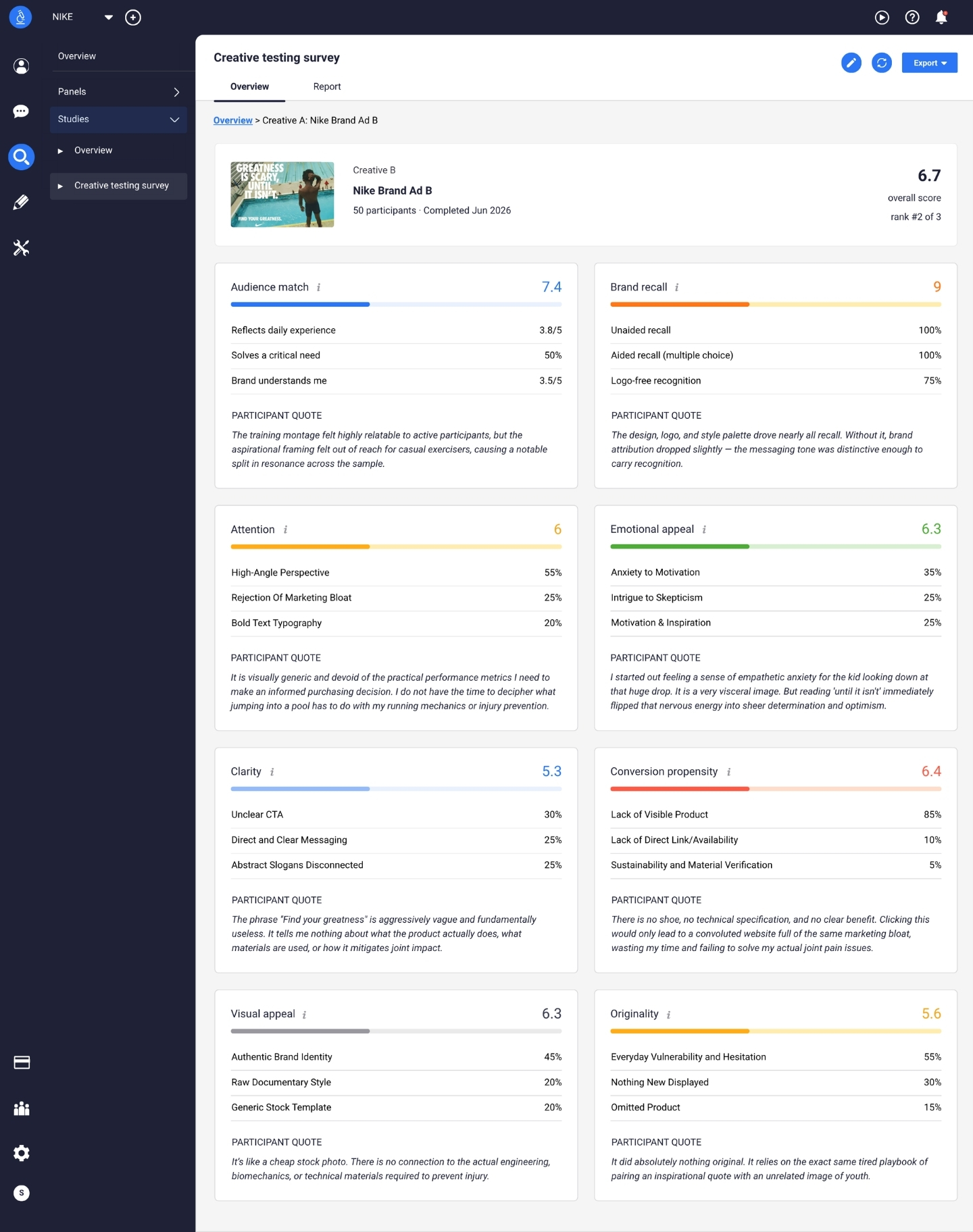Click the 'Generic Stock Template' row
This screenshot has width=973, height=1232.
[x=397, y=1108]
